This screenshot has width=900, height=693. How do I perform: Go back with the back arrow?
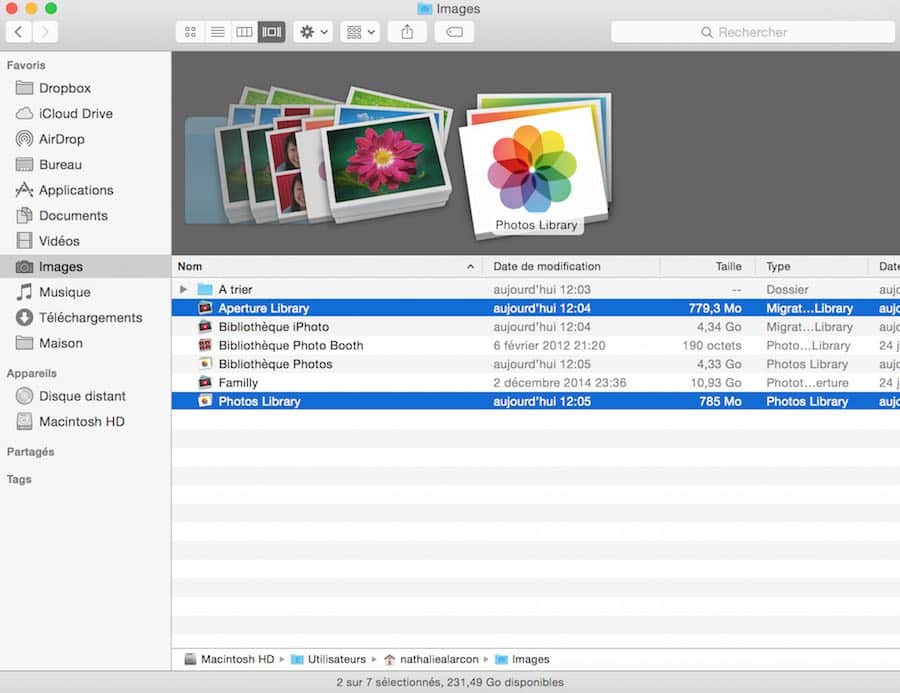point(19,32)
